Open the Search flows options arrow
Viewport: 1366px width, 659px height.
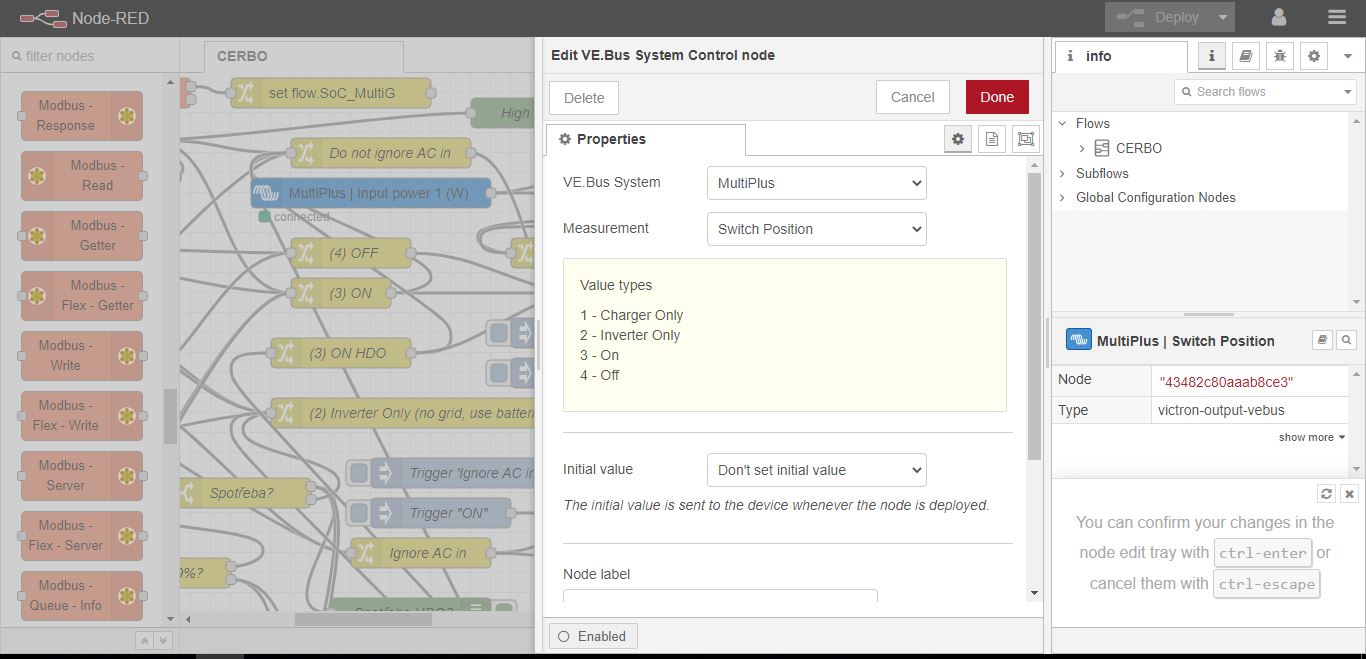point(1348,91)
